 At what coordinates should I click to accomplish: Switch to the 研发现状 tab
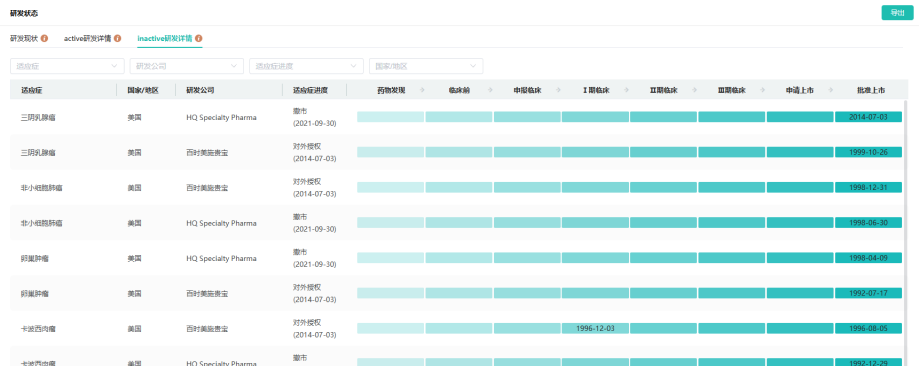pyautogui.click(x=24, y=38)
